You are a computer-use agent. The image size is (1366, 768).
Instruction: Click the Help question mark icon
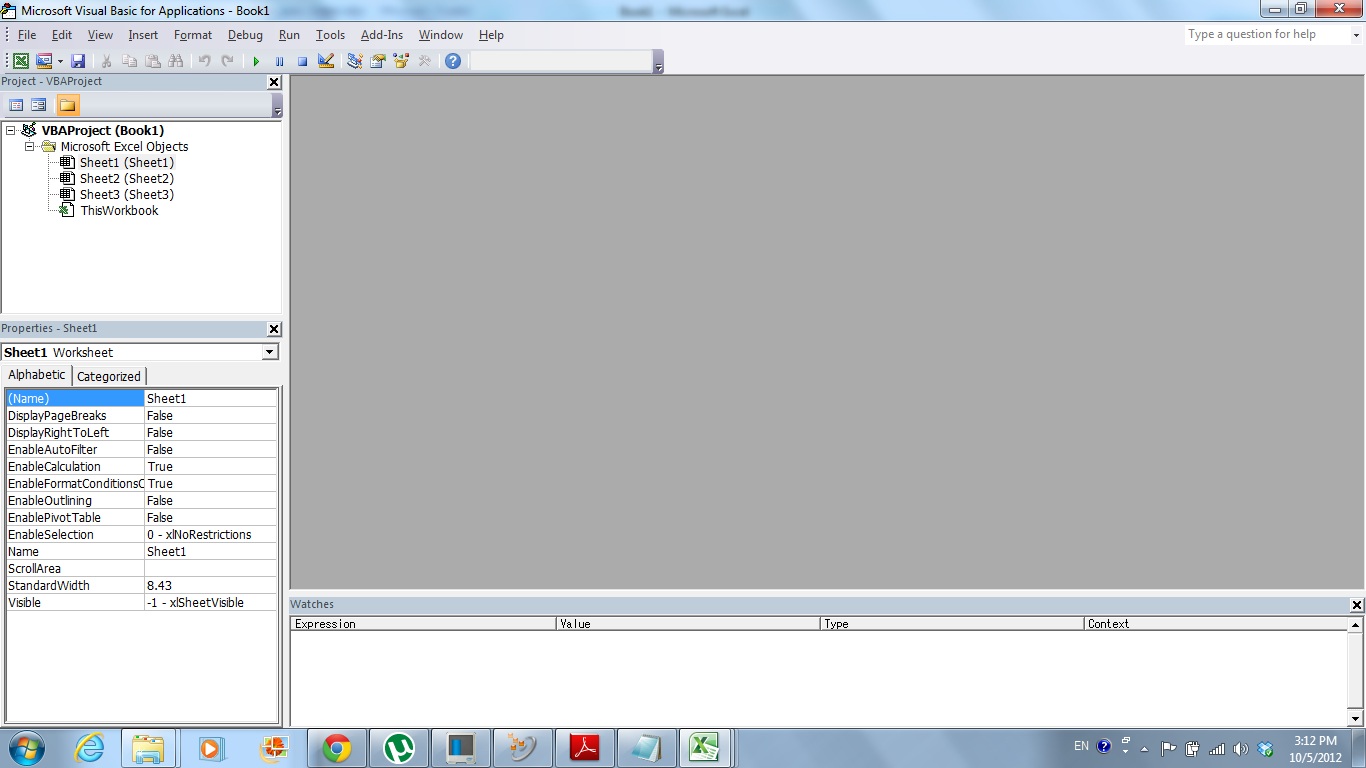[x=453, y=61]
